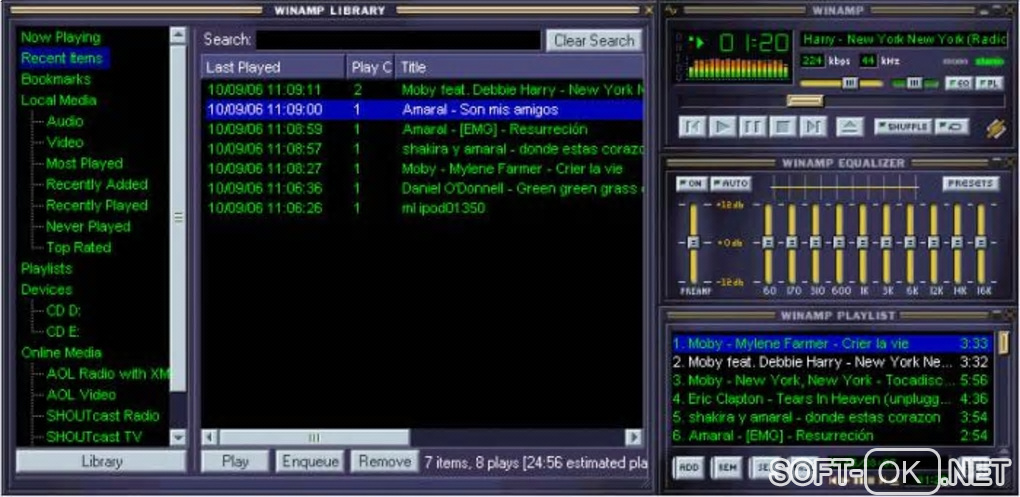Open Top Rated view

click(78, 247)
